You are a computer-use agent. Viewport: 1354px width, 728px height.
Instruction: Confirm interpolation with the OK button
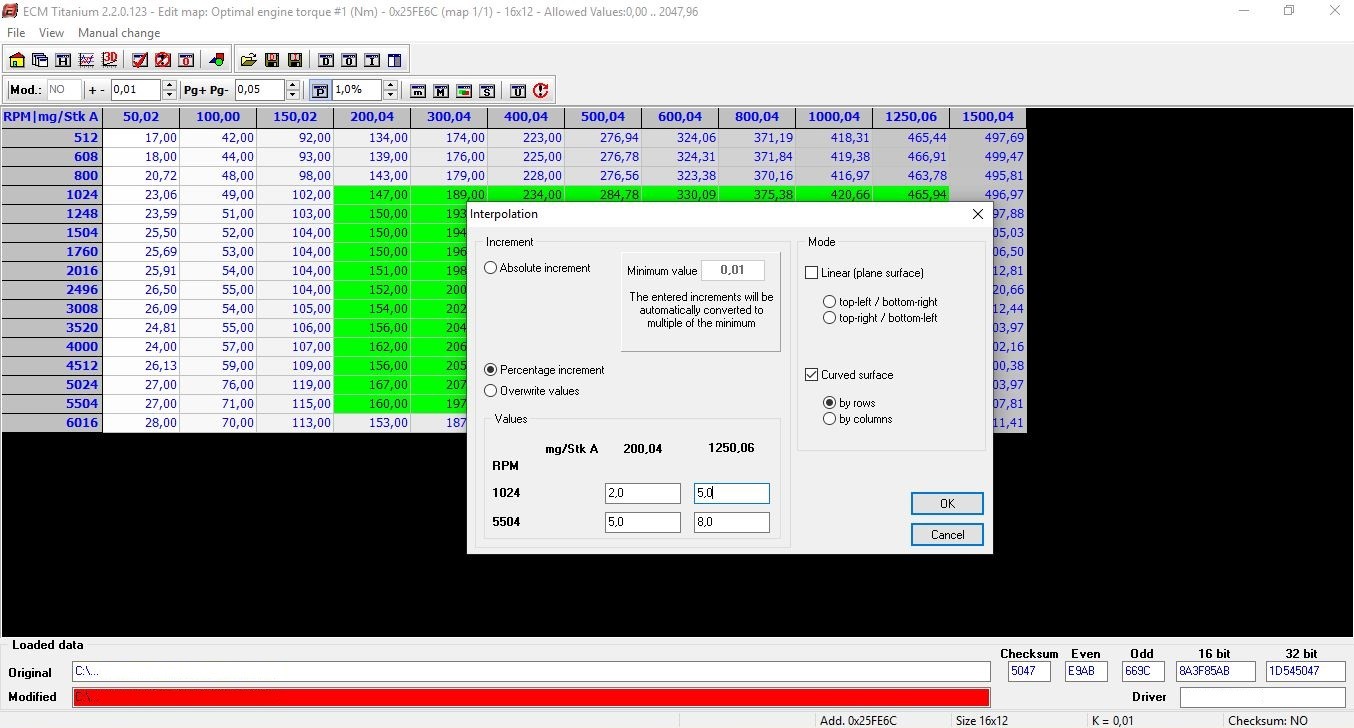tap(946, 503)
